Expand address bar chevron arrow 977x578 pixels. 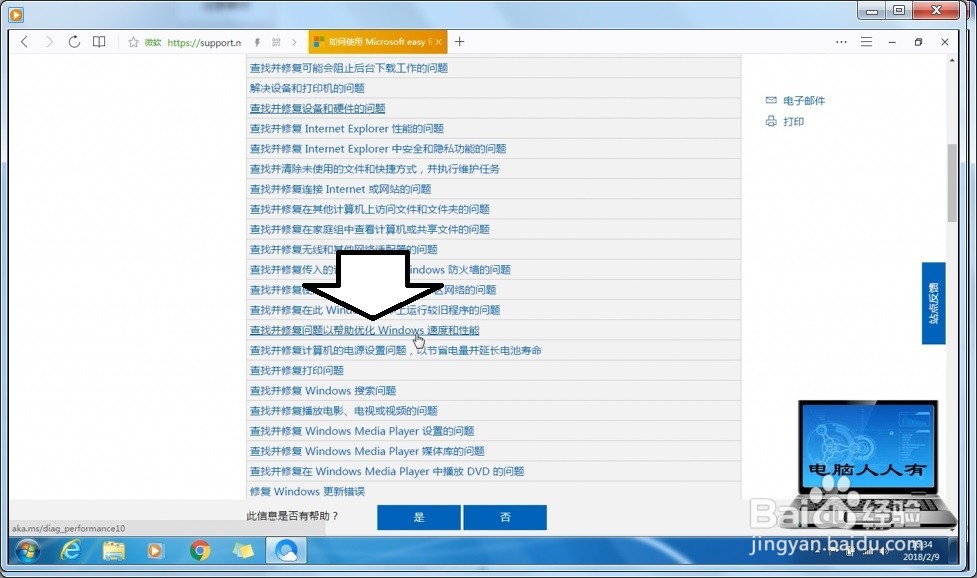pos(294,42)
